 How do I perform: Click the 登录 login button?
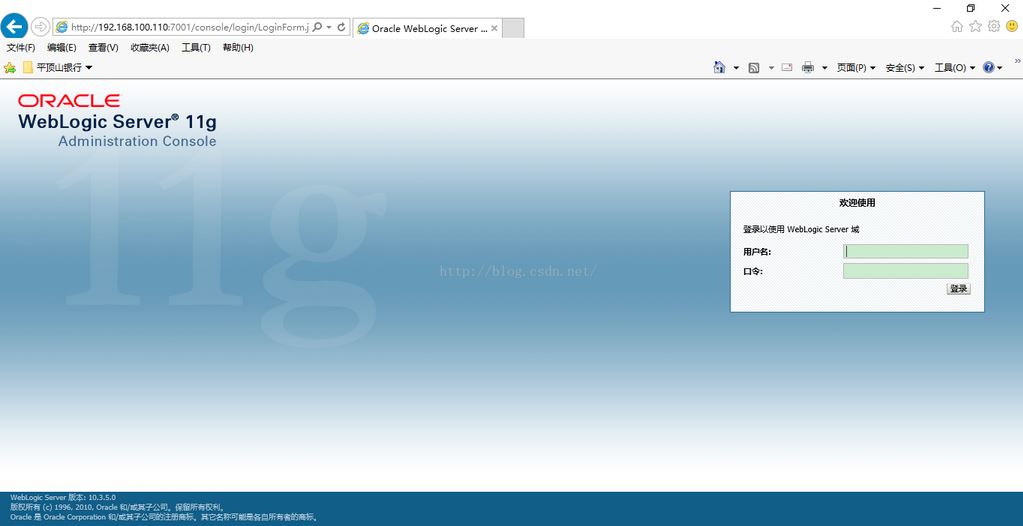coord(958,289)
